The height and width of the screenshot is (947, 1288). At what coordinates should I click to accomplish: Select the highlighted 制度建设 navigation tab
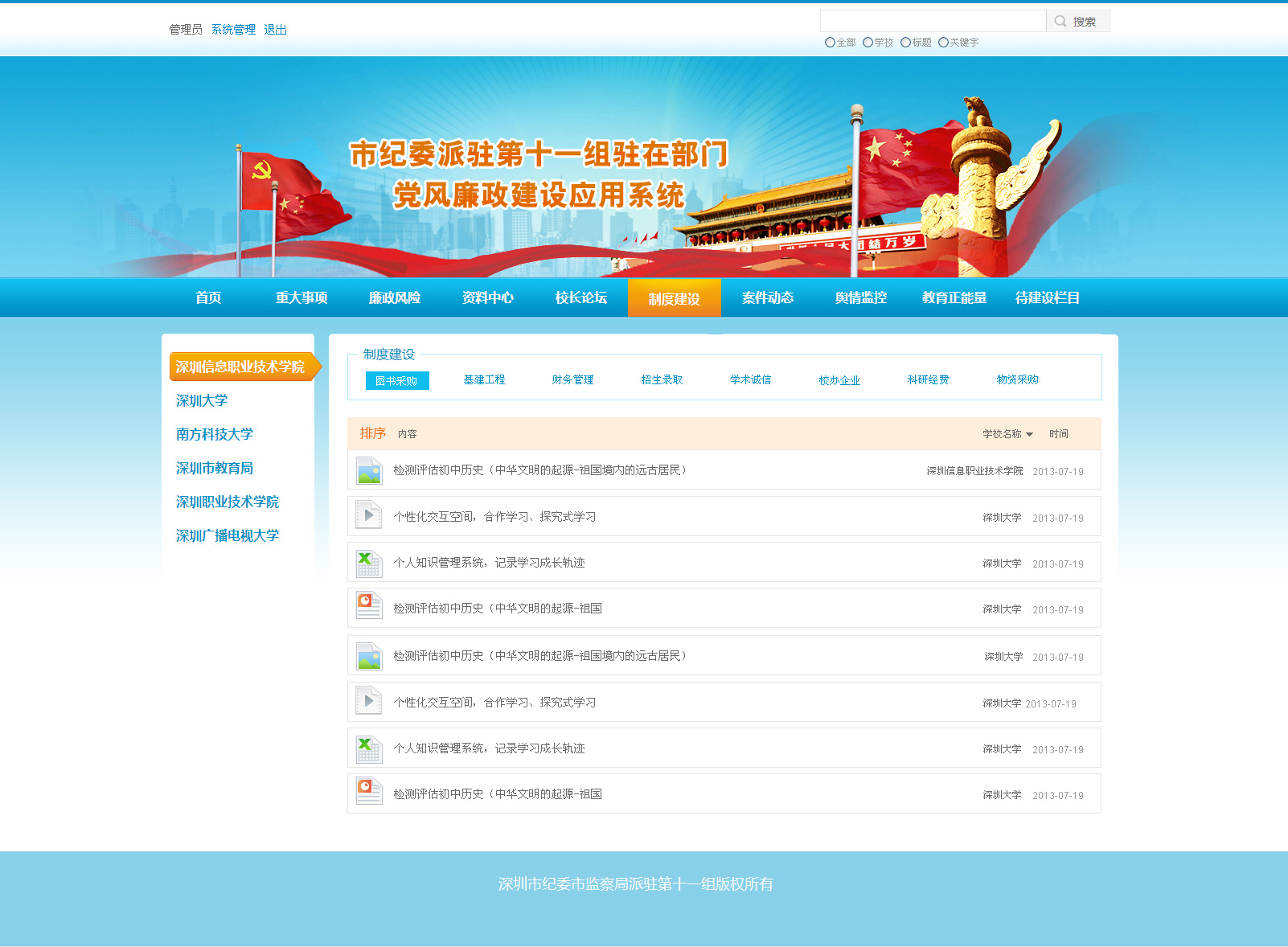[675, 297]
